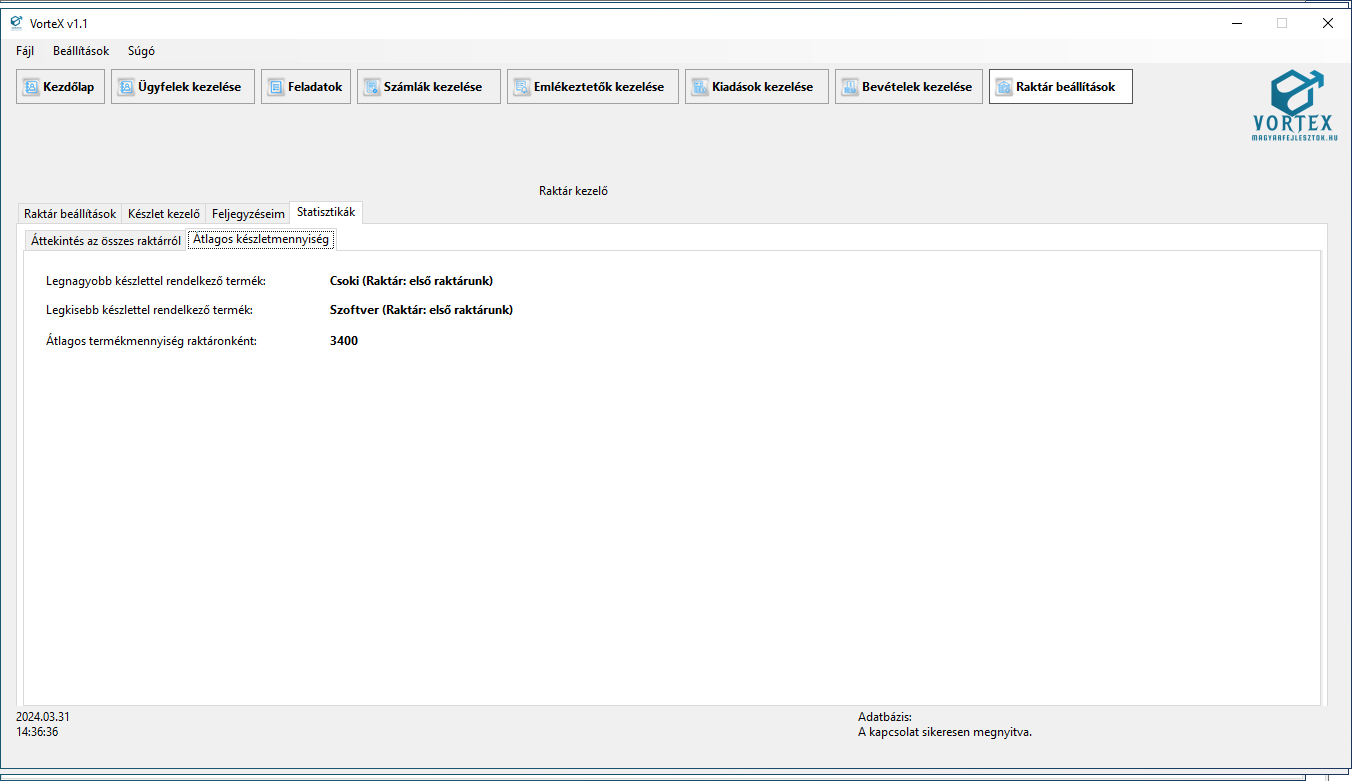The width and height of the screenshot is (1354, 781).
Task: Open Ügyfelek kezelése via its icon
Action: 126,87
